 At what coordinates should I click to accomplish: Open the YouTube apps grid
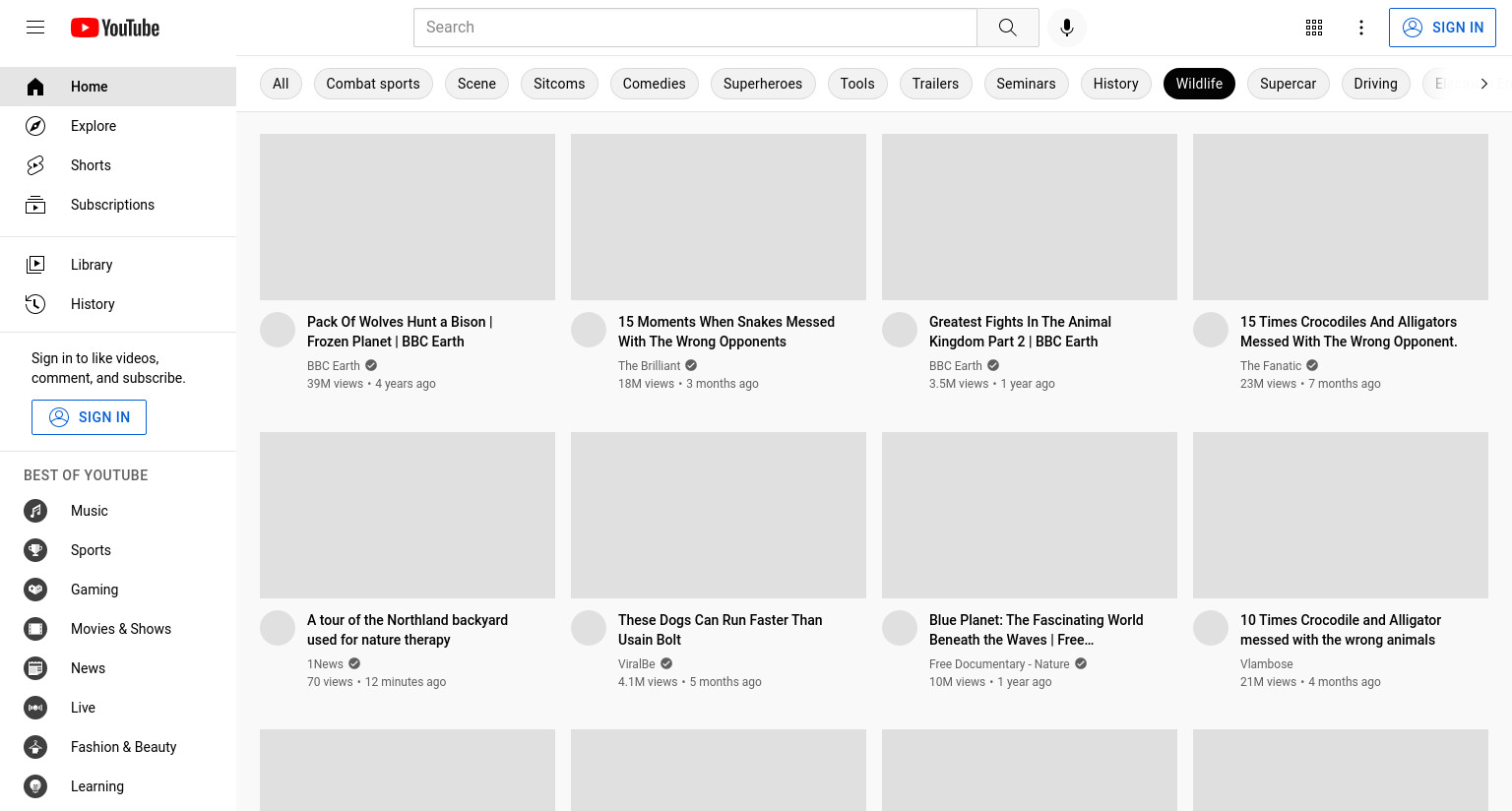click(x=1314, y=28)
